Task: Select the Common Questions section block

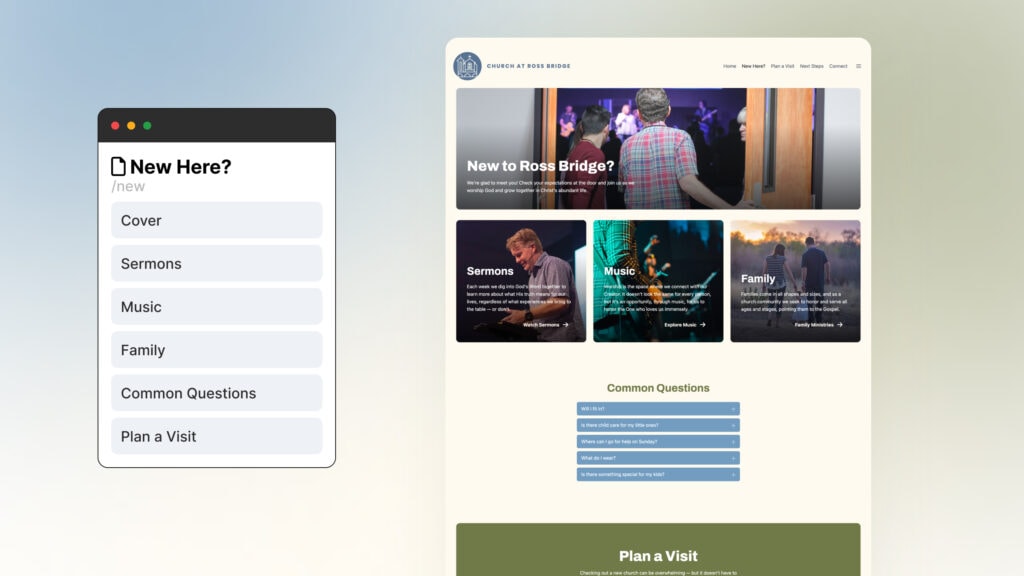Action: (x=216, y=393)
